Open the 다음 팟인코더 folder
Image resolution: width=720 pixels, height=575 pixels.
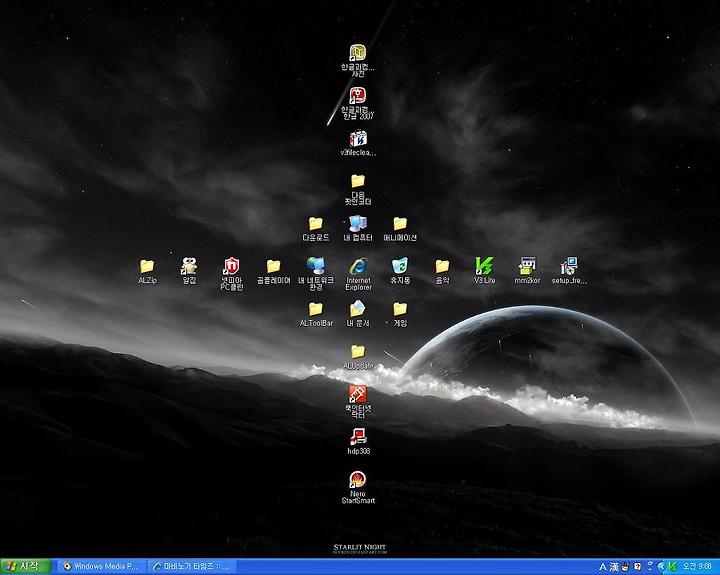point(358,189)
